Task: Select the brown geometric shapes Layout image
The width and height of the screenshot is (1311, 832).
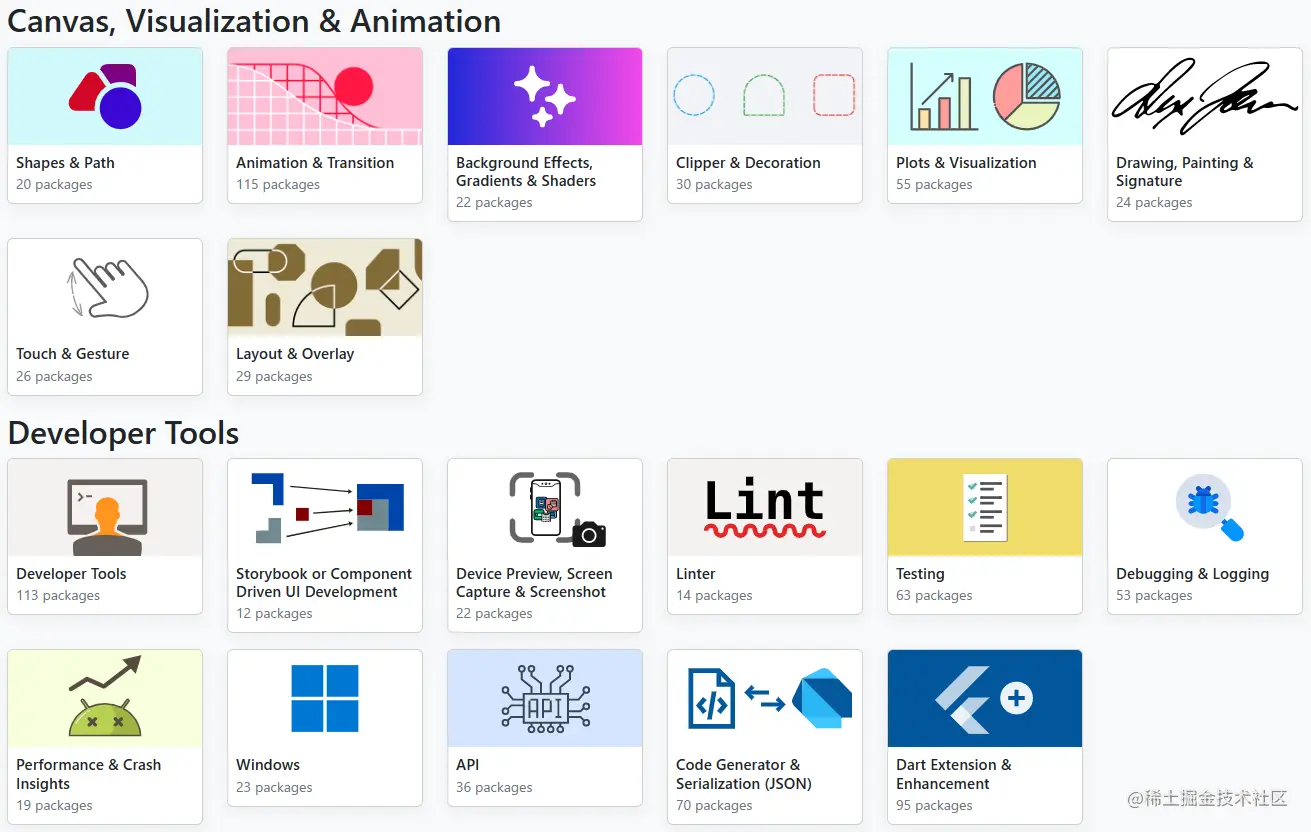Action: (325, 287)
